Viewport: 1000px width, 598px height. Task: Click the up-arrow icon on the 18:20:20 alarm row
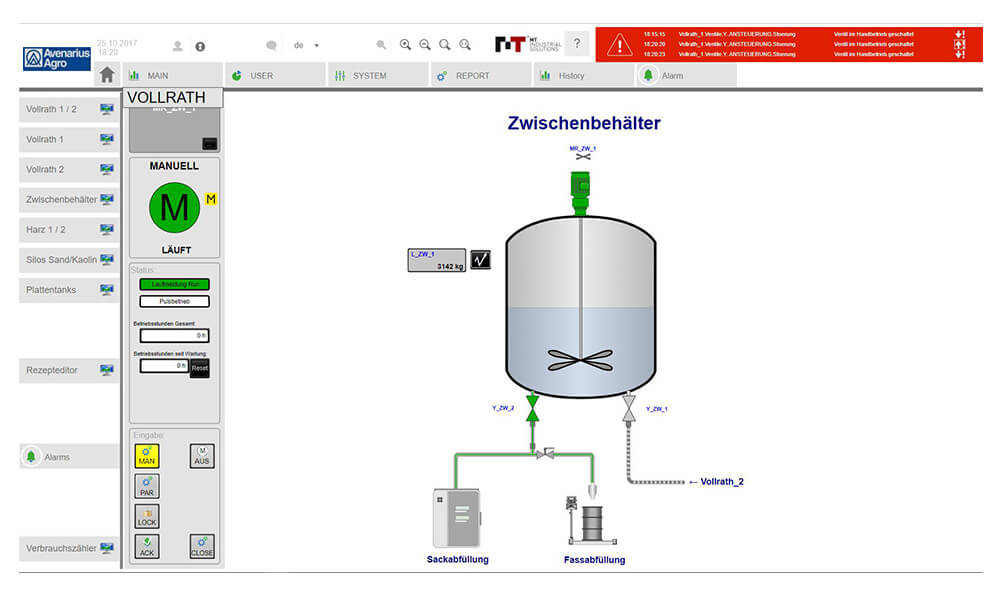[x=960, y=44]
